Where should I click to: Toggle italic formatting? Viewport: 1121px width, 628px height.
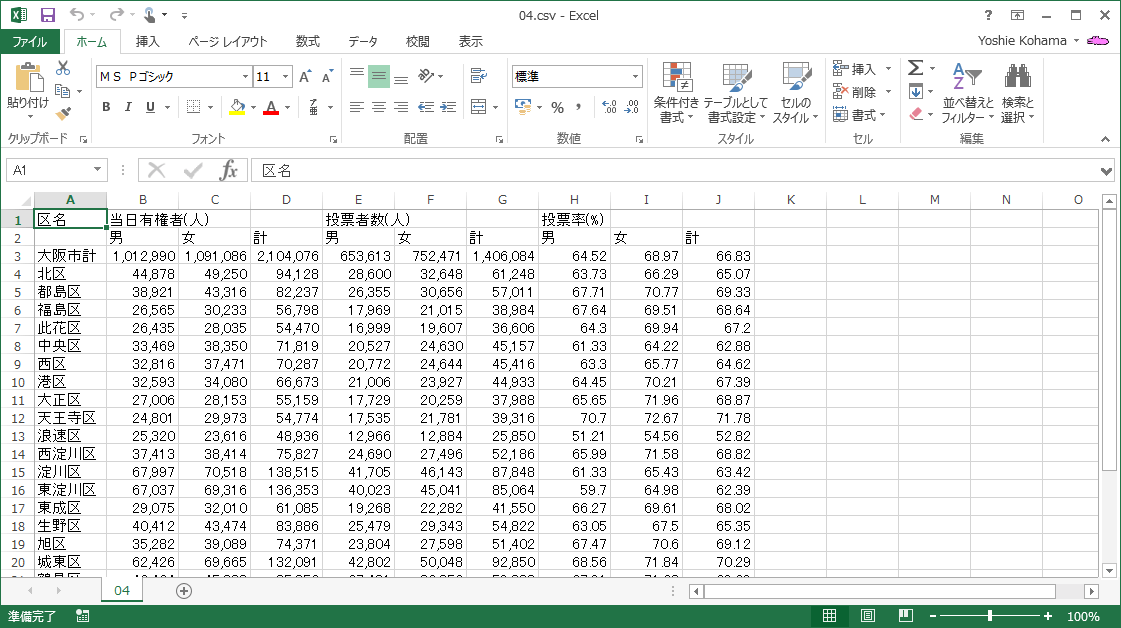(128, 107)
